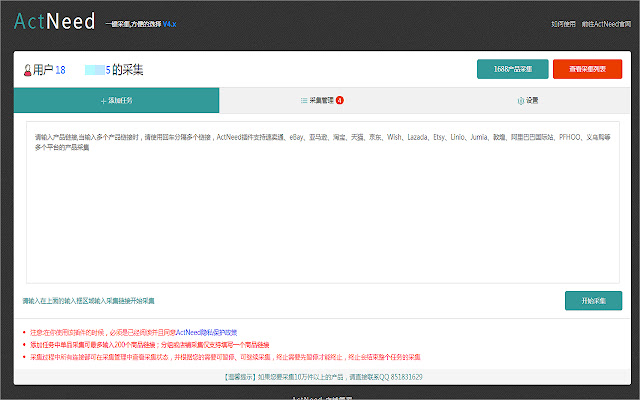
Task: Open the 如何使用 help link
Action: click(563, 24)
